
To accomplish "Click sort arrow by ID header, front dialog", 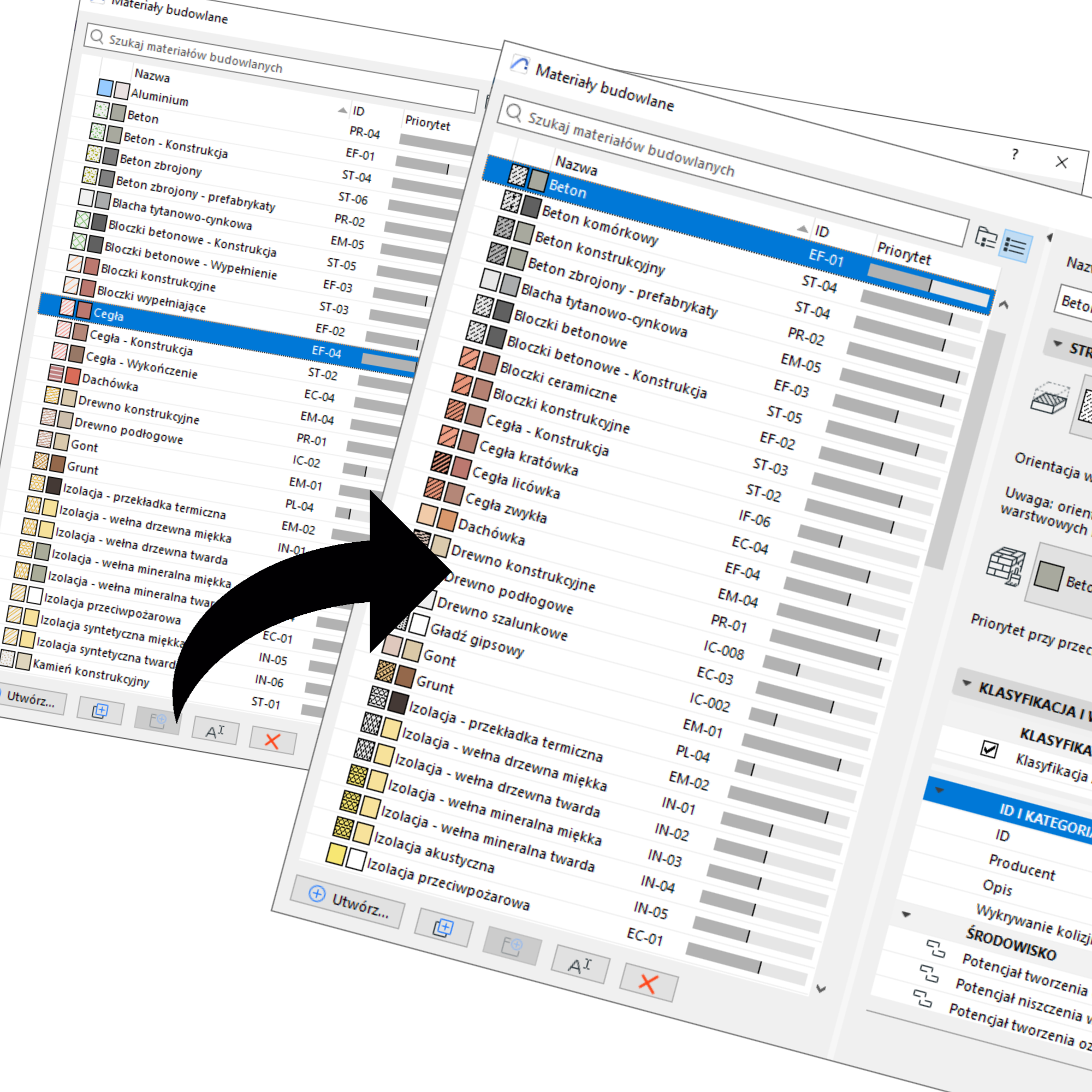I will tap(802, 228).
